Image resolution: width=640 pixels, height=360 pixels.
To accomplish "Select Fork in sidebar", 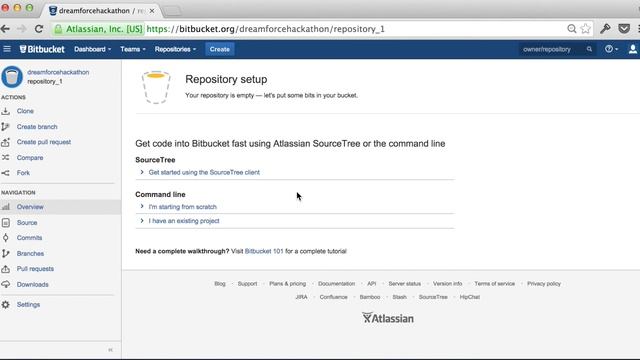I will pos(23,173).
